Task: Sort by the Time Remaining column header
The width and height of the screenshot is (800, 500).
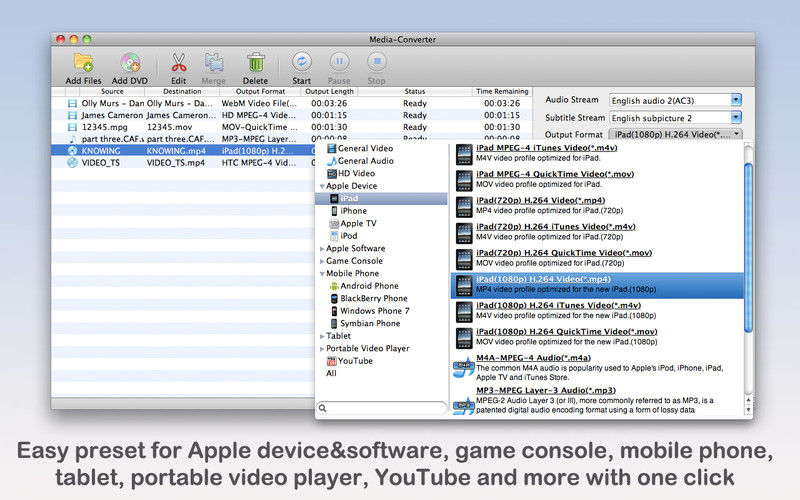Action: 502,91
